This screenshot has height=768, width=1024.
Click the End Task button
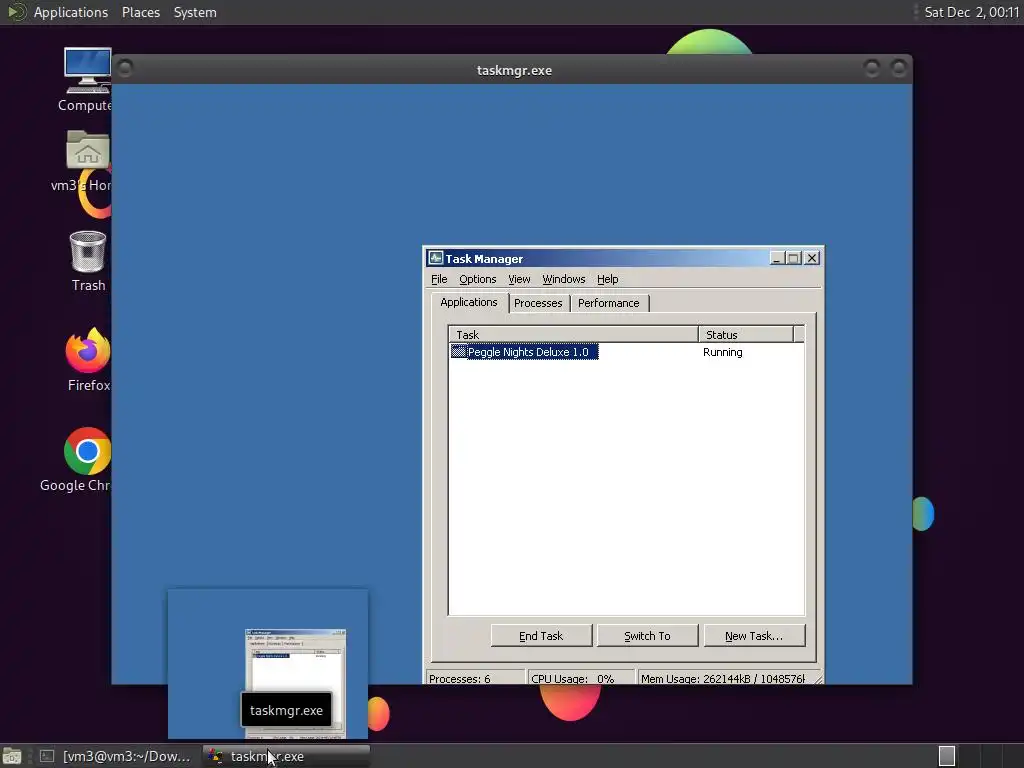tap(541, 635)
